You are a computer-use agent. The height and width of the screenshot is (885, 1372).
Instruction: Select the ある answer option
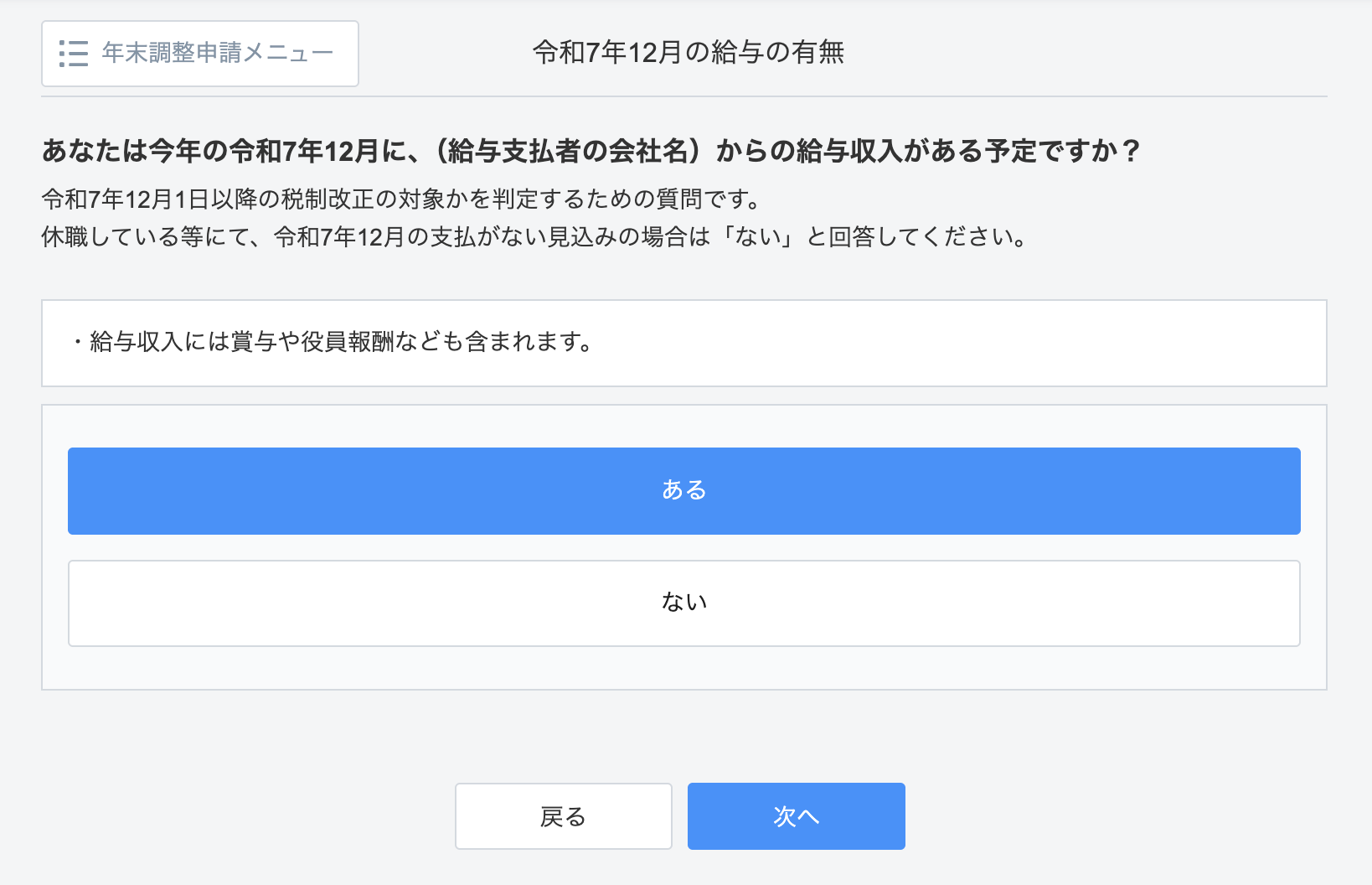point(683,490)
